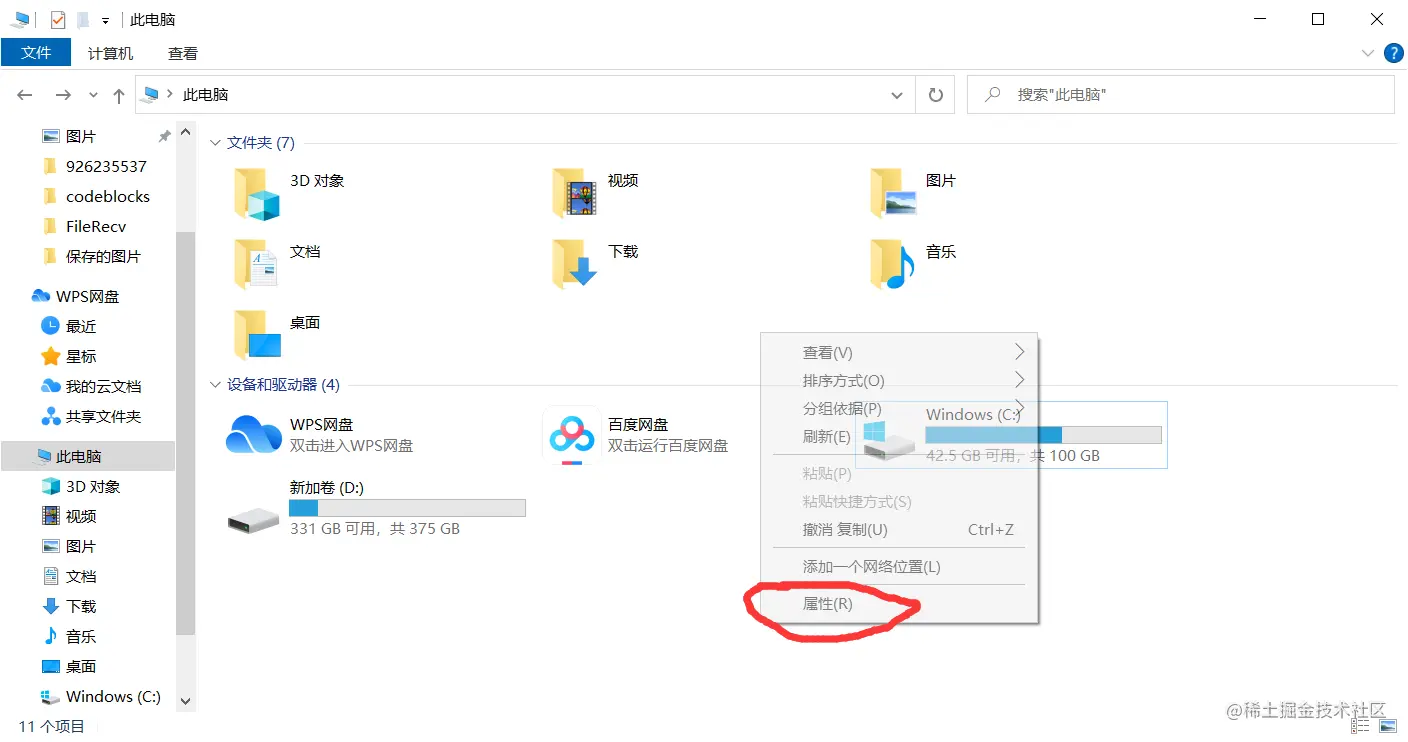The width and height of the screenshot is (1408, 742).
Task: Choose 撤消 复制(U) in context menu
Action: [x=899, y=529]
